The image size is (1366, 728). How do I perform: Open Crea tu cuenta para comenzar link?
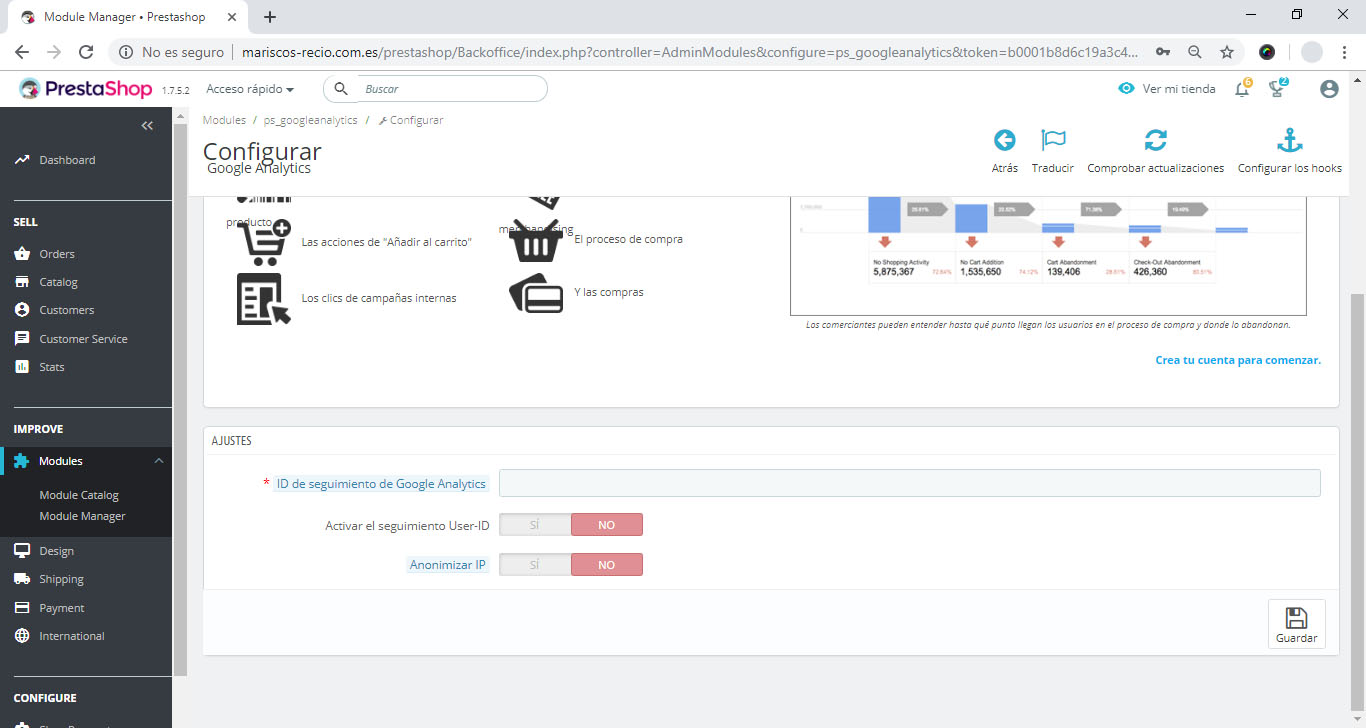[1238, 360]
